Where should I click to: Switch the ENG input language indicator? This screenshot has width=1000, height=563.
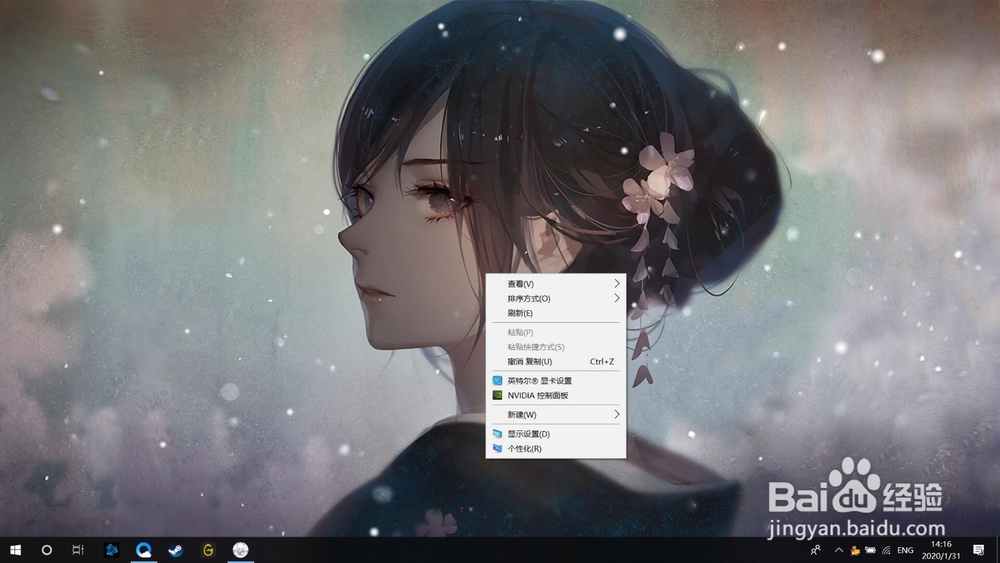[905, 550]
